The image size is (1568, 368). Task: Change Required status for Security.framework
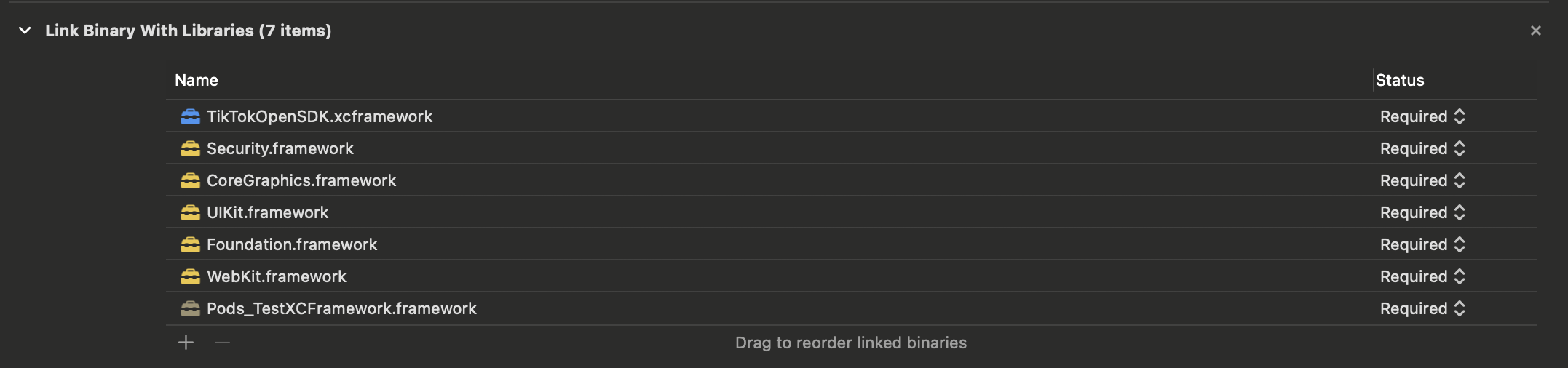click(1422, 148)
